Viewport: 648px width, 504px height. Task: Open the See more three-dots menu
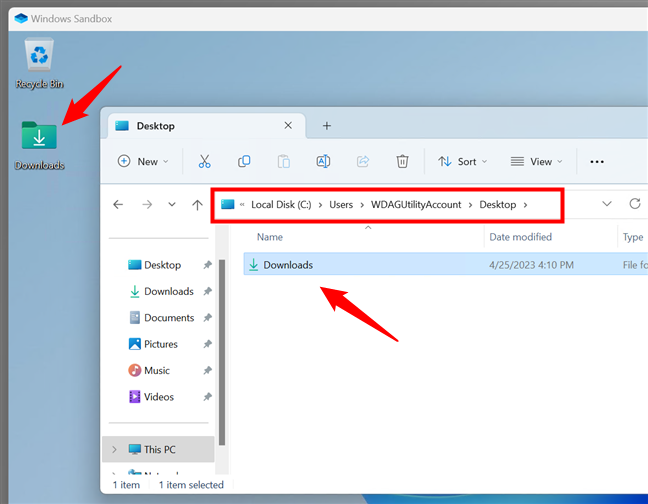[597, 162]
